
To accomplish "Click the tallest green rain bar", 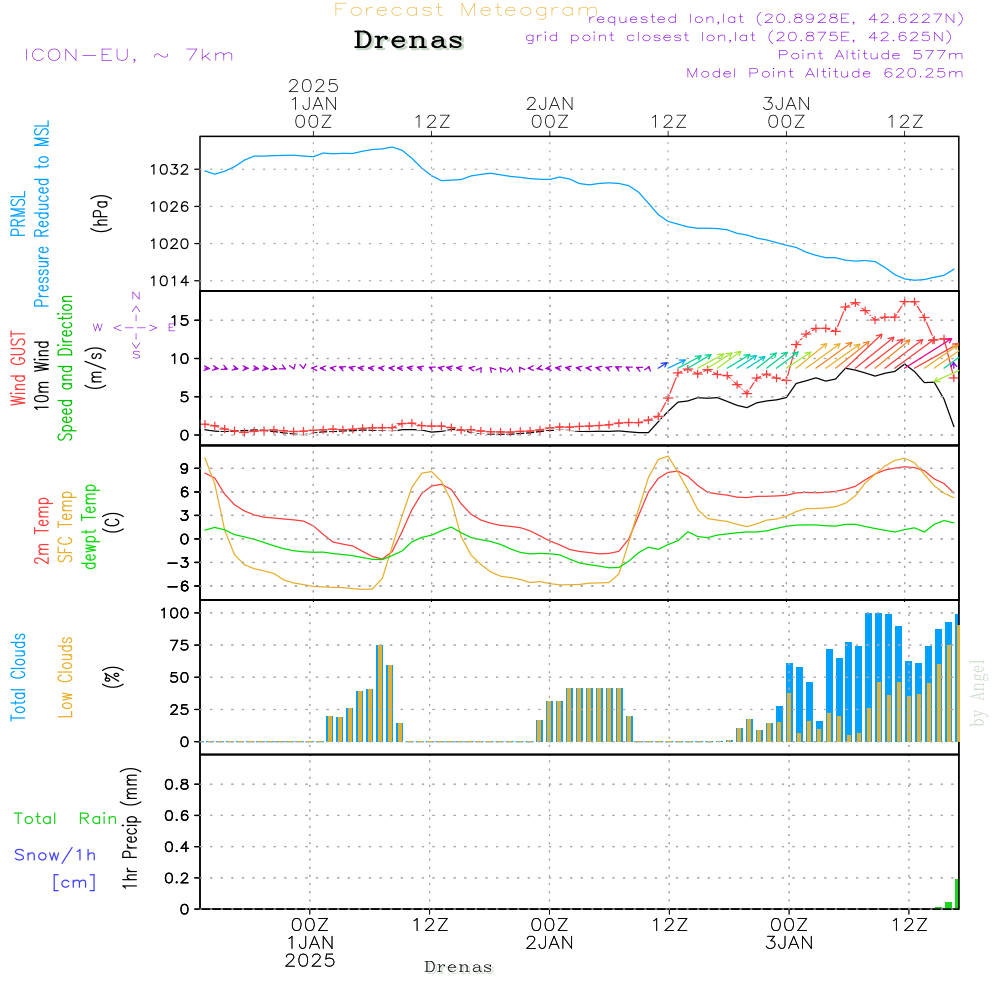I will tap(957, 894).
